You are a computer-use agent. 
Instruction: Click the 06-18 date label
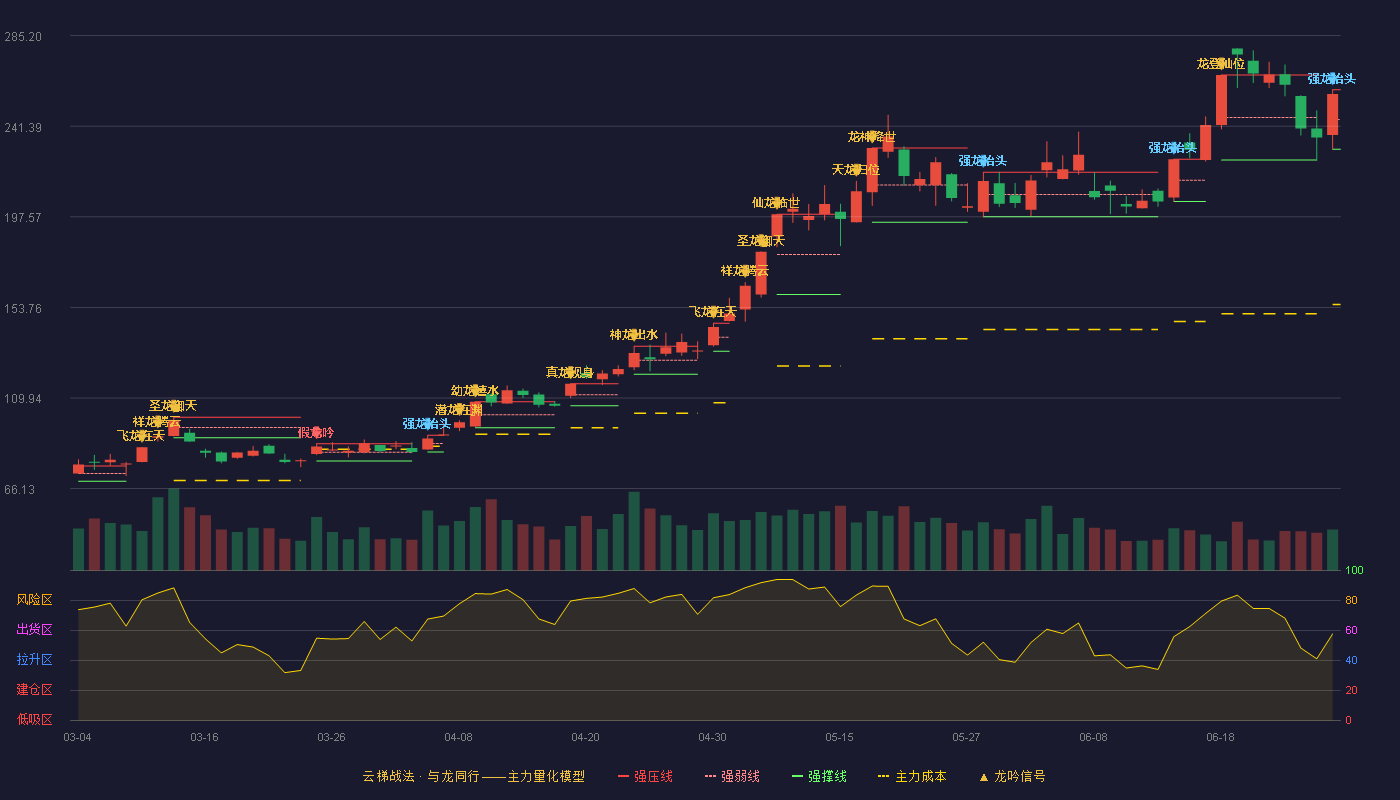click(x=1220, y=737)
